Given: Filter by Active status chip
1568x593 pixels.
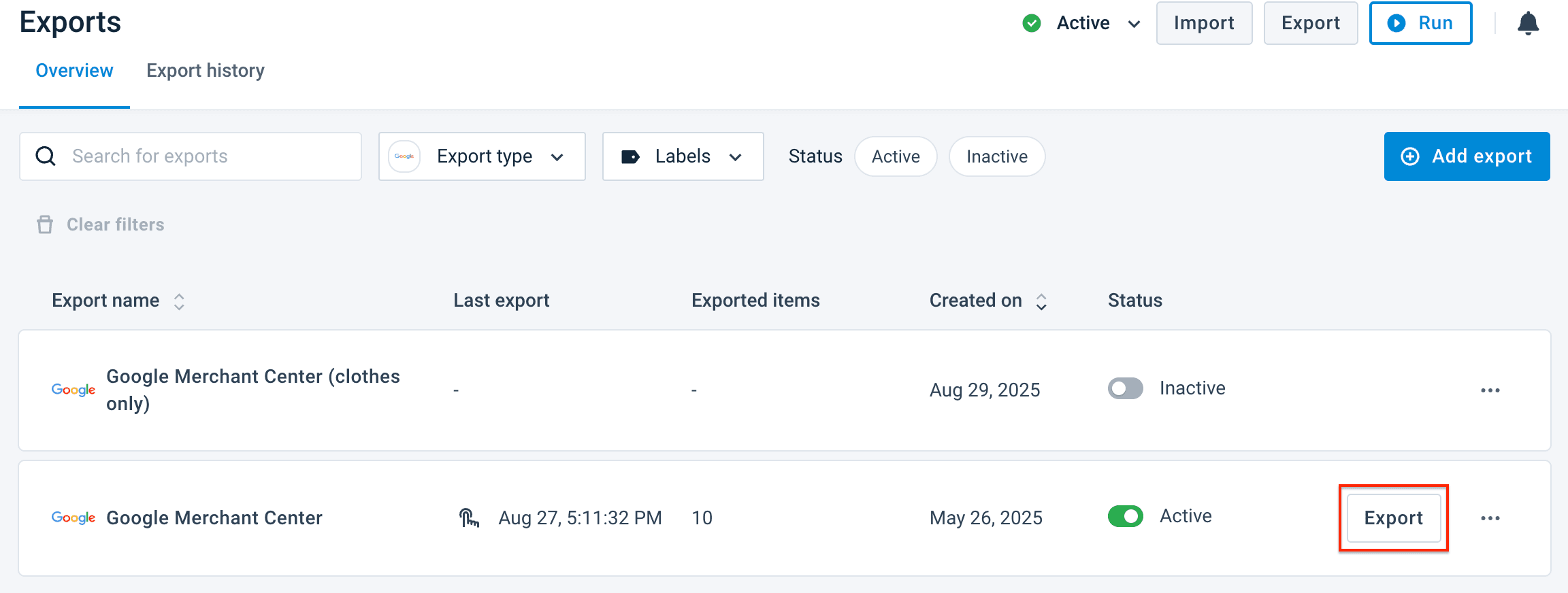Looking at the screenshot, I should [895, 156].
